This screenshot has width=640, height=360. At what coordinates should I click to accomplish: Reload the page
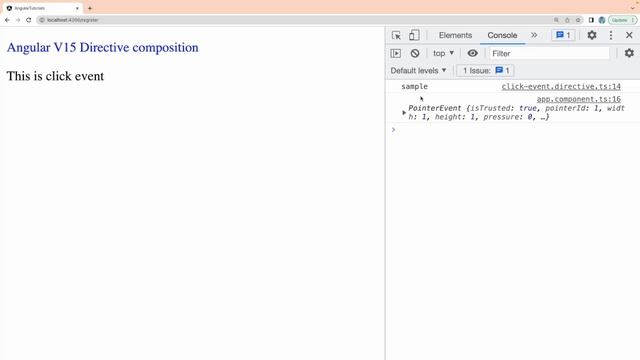pyautogui.click(x=29, y=20)
